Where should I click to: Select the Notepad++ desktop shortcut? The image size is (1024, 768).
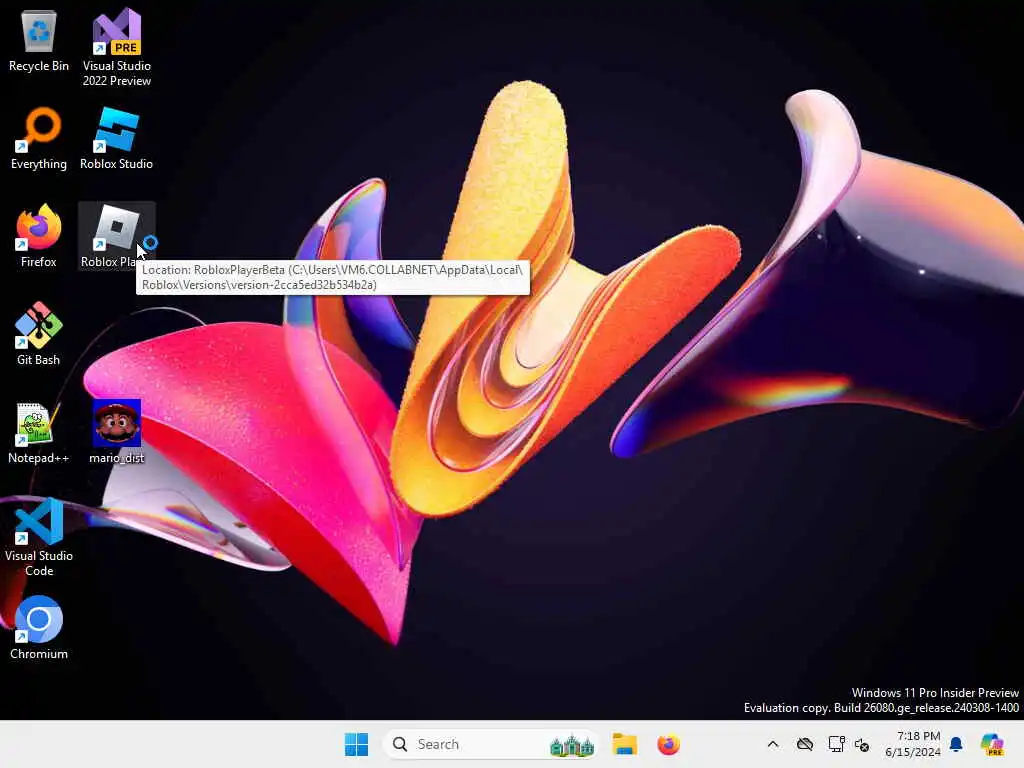click(39, 432)
